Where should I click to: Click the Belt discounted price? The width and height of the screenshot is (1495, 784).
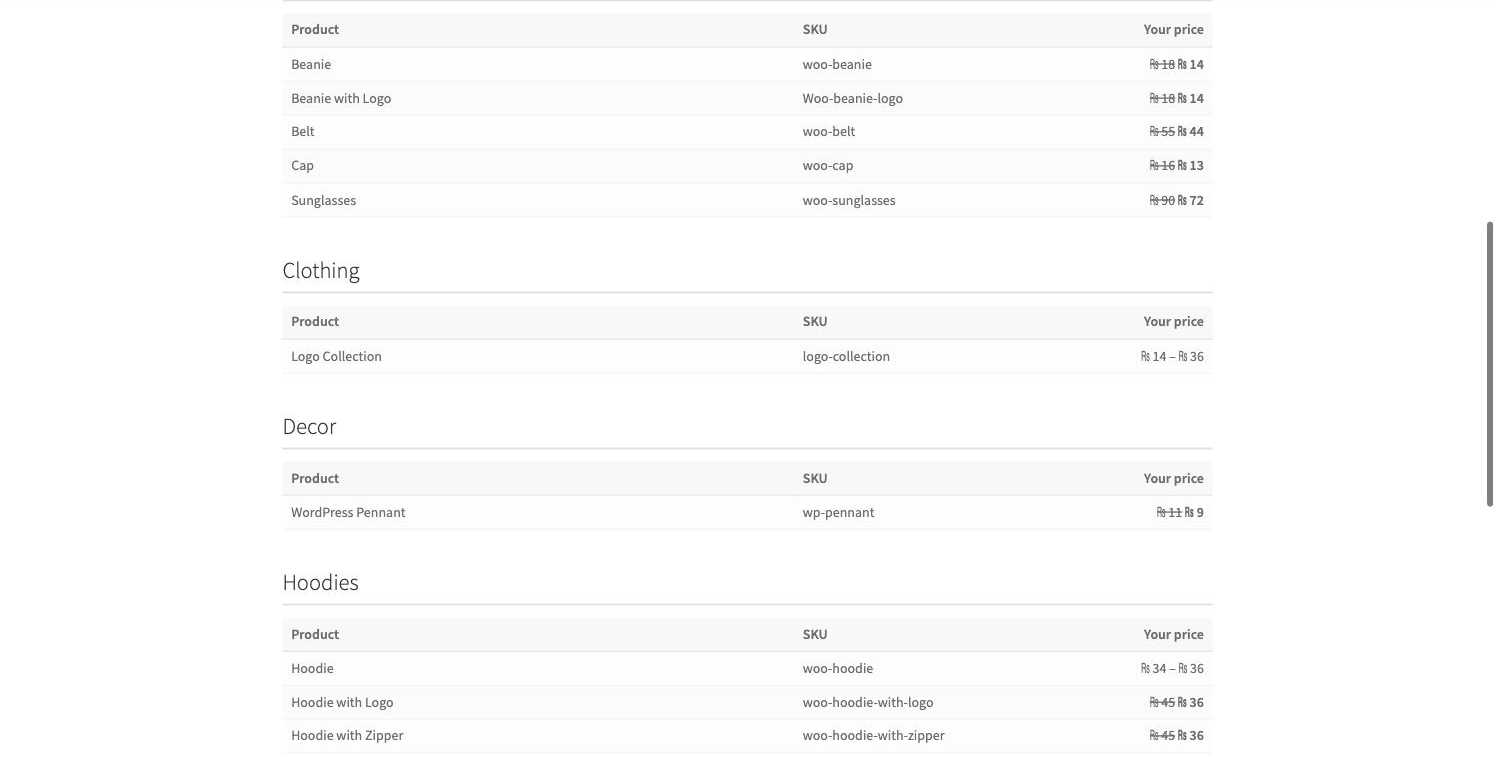1191,131
